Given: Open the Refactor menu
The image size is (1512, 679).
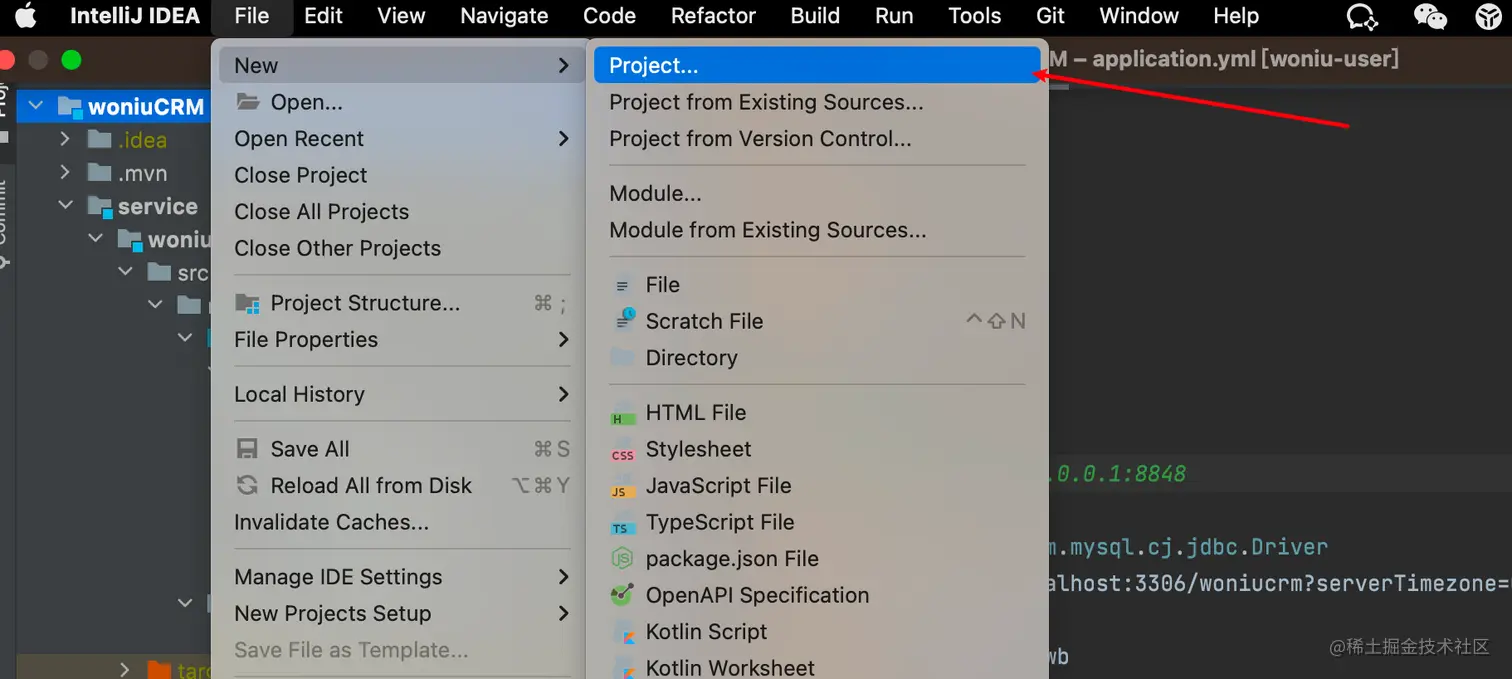Looking at the screenshot, I should click(x=713, y=16).
